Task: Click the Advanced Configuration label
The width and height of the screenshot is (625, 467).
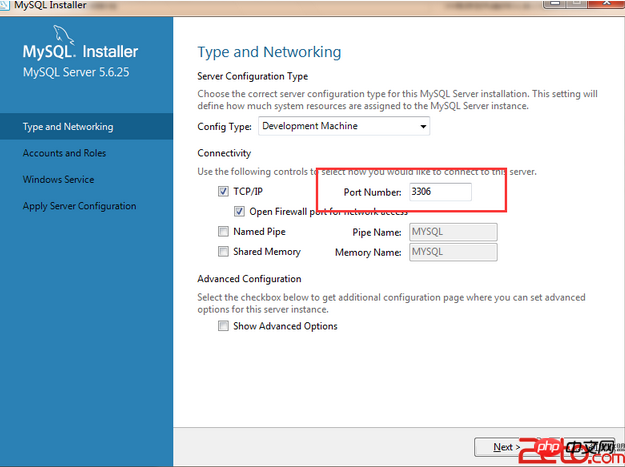Action: coord(249,279)
